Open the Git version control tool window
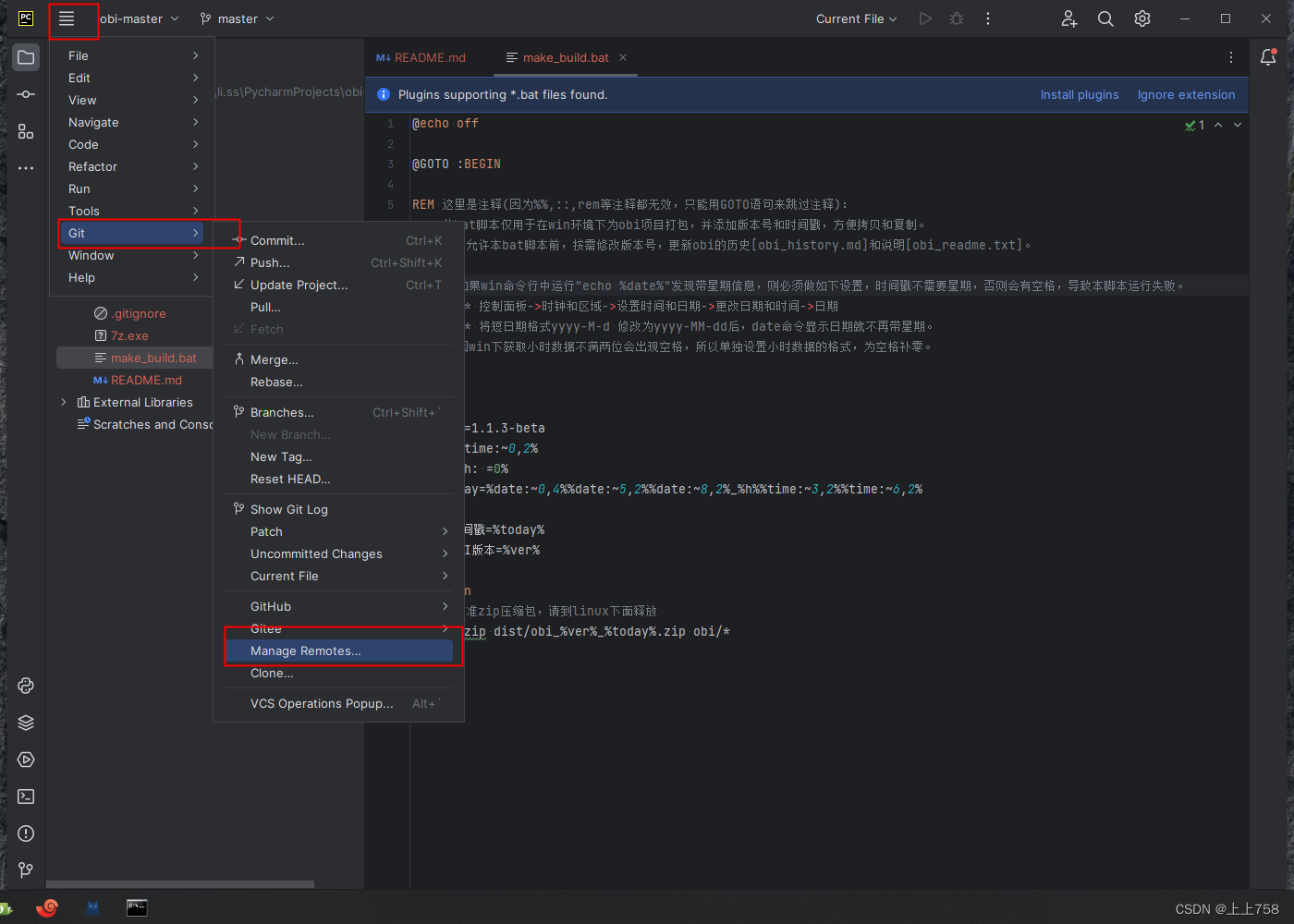Viewport: 1294px width, 924px height. [x=25, y=869]
